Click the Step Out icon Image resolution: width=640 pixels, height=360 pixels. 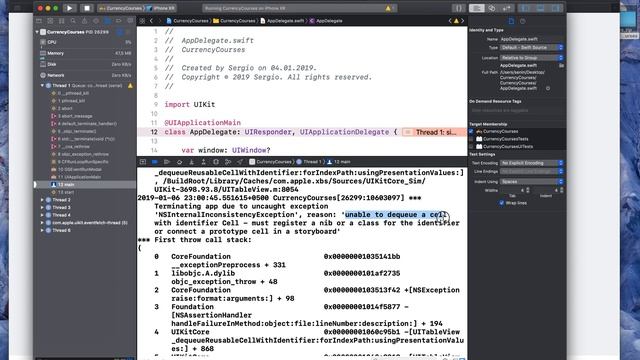coord(203,162)
